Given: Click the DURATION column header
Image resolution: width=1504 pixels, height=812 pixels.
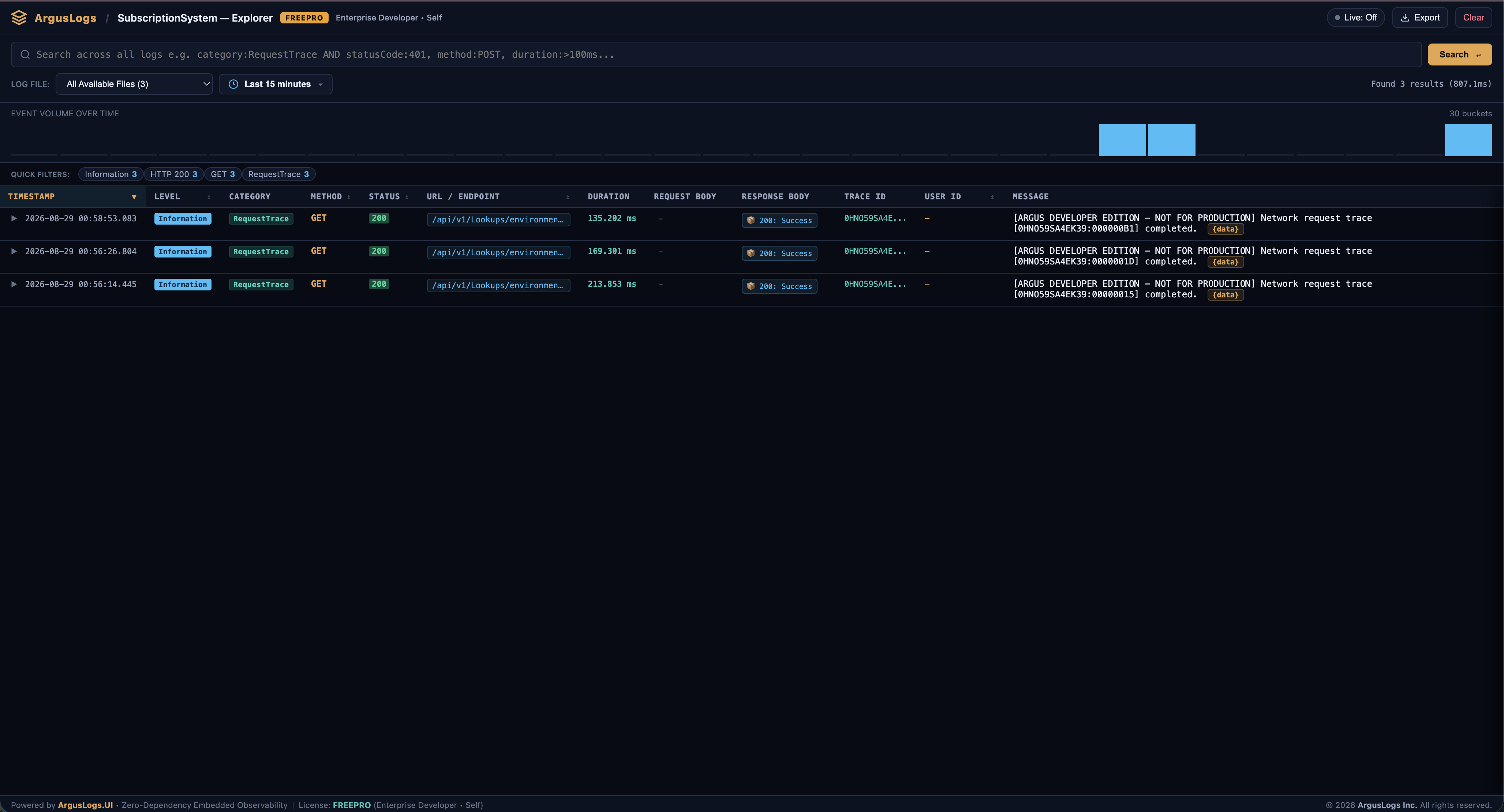Looking at the screenshot, I should (x=609, y=197).
